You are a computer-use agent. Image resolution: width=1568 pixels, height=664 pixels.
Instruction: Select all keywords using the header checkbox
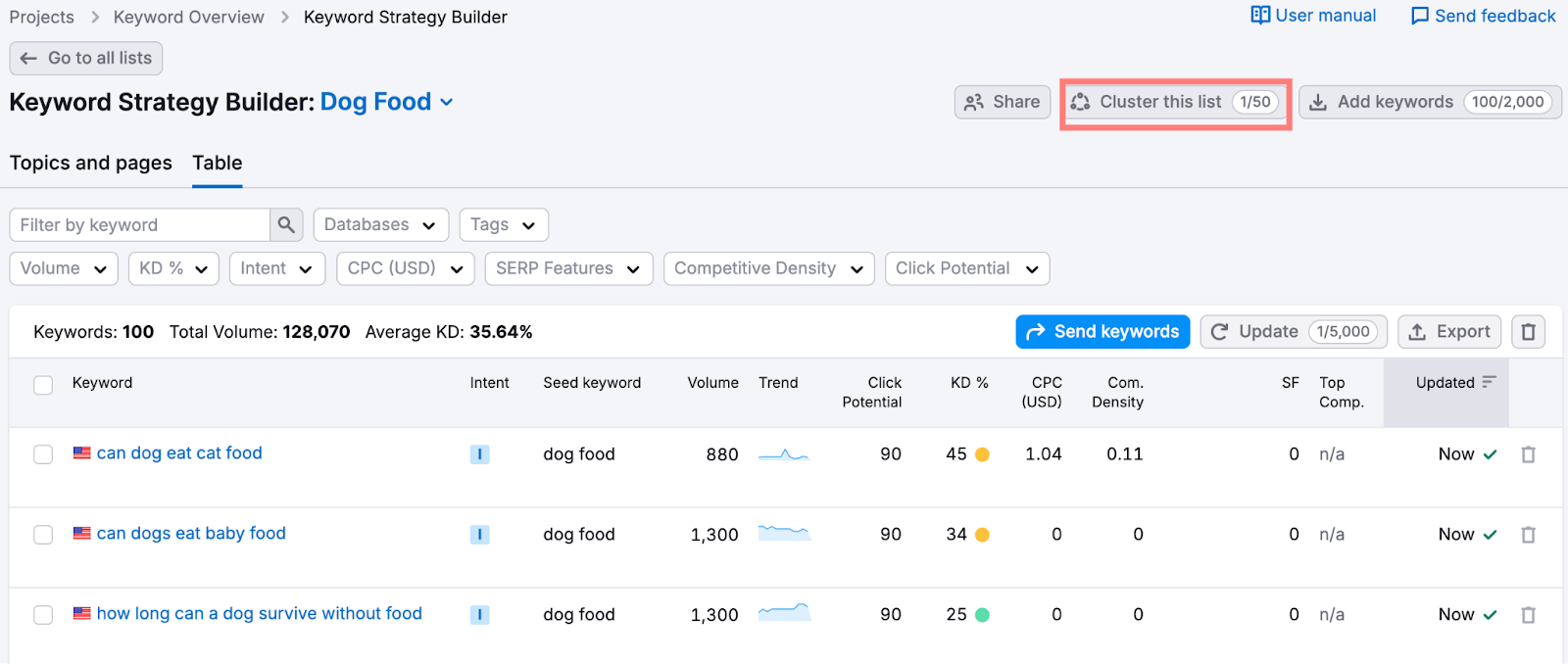tap(43, 385)
